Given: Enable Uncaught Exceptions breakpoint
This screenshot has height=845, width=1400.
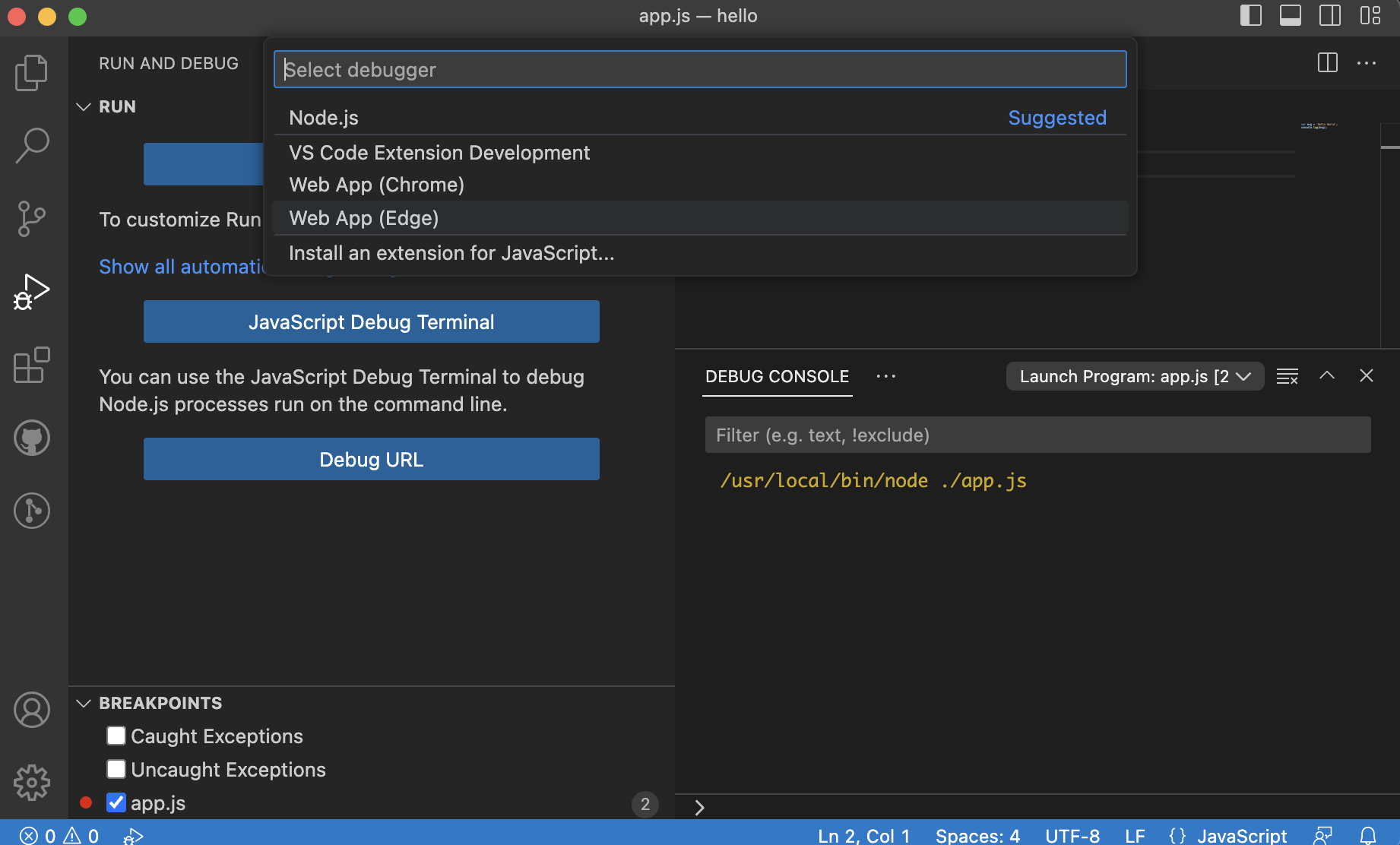Looking at the screenshot, I should coord(115,769).
